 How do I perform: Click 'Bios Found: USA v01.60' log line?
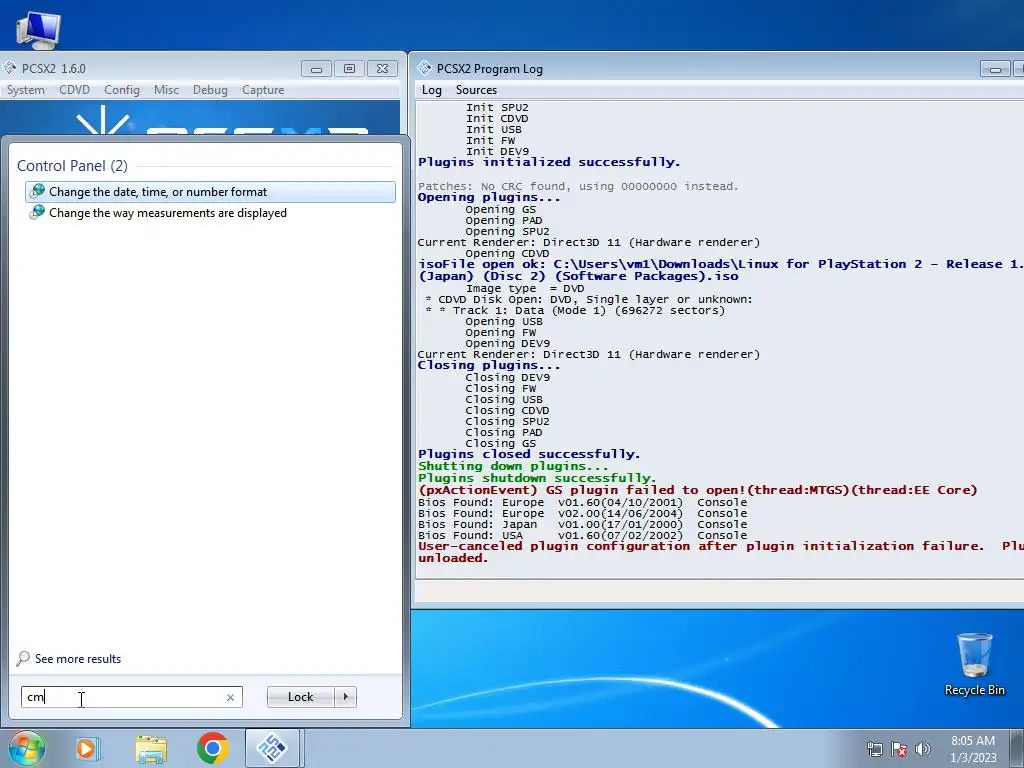tap(583, 536)
